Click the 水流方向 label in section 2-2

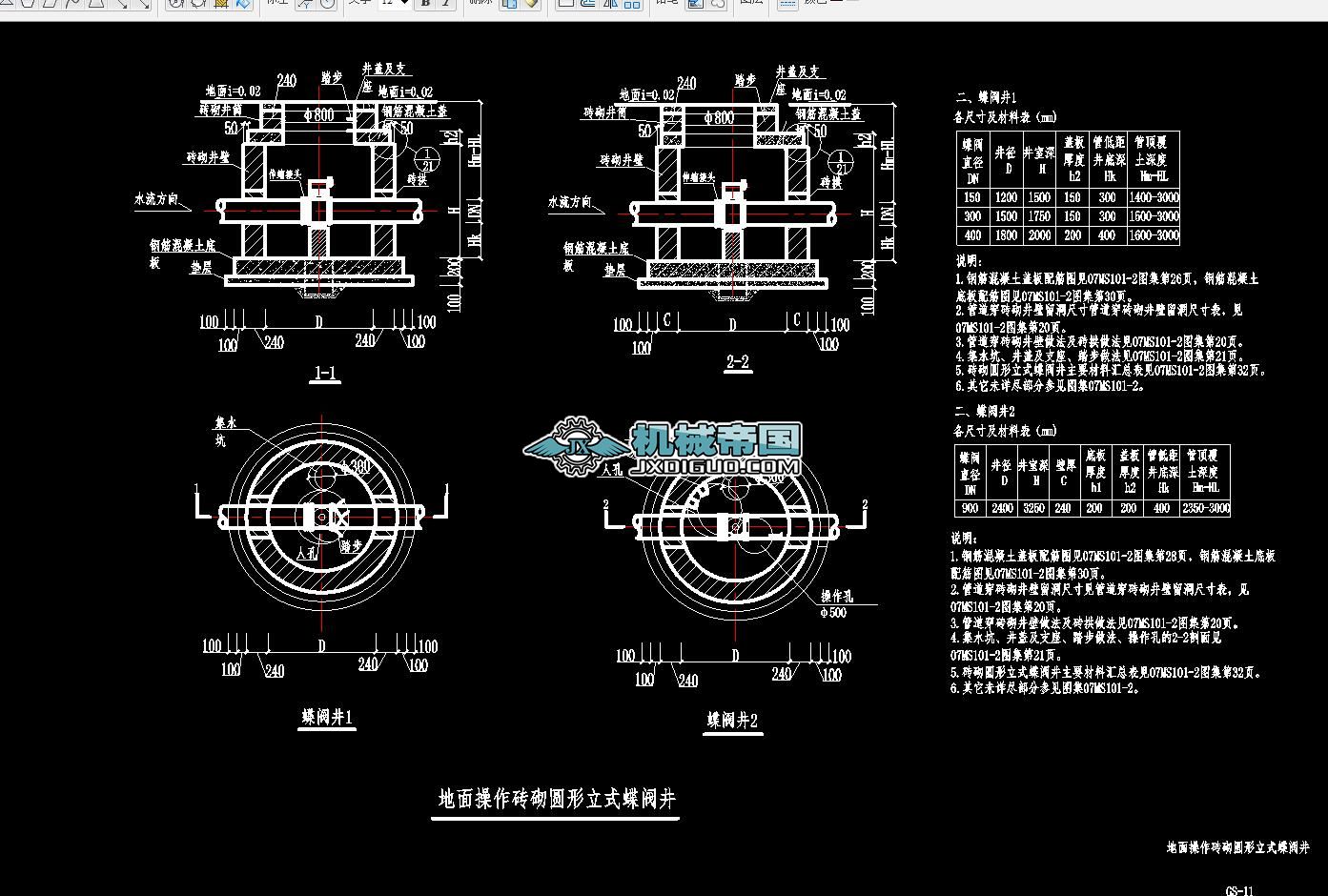(569, 202)
